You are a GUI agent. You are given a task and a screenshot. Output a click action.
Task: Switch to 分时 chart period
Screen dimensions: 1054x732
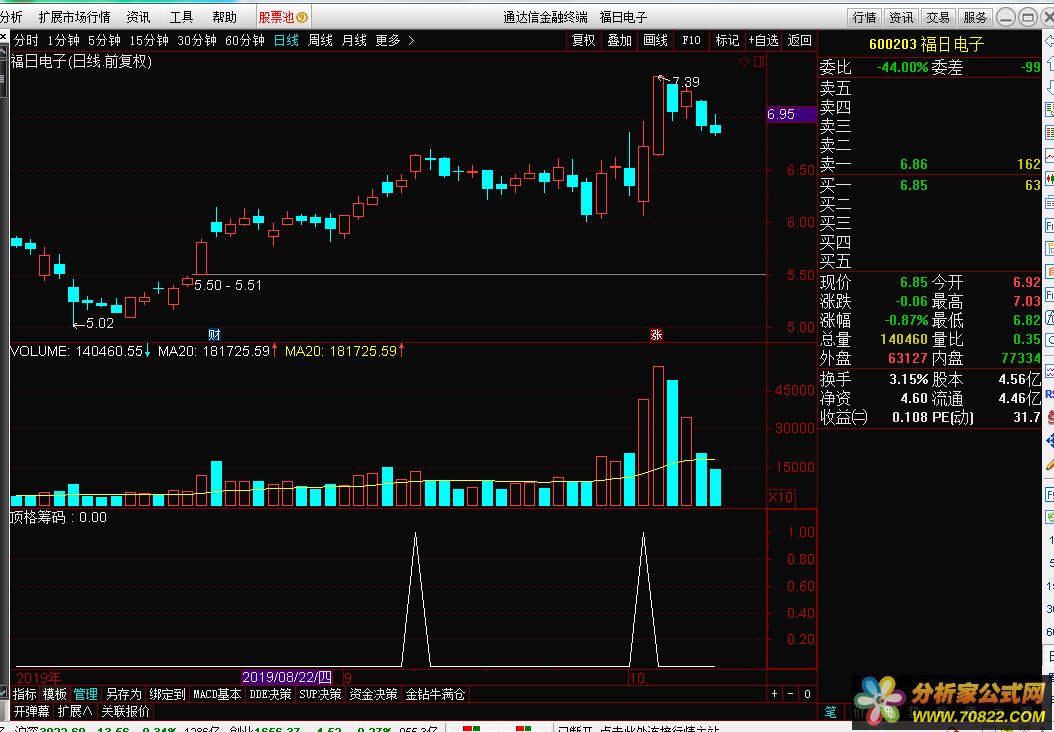26,40
